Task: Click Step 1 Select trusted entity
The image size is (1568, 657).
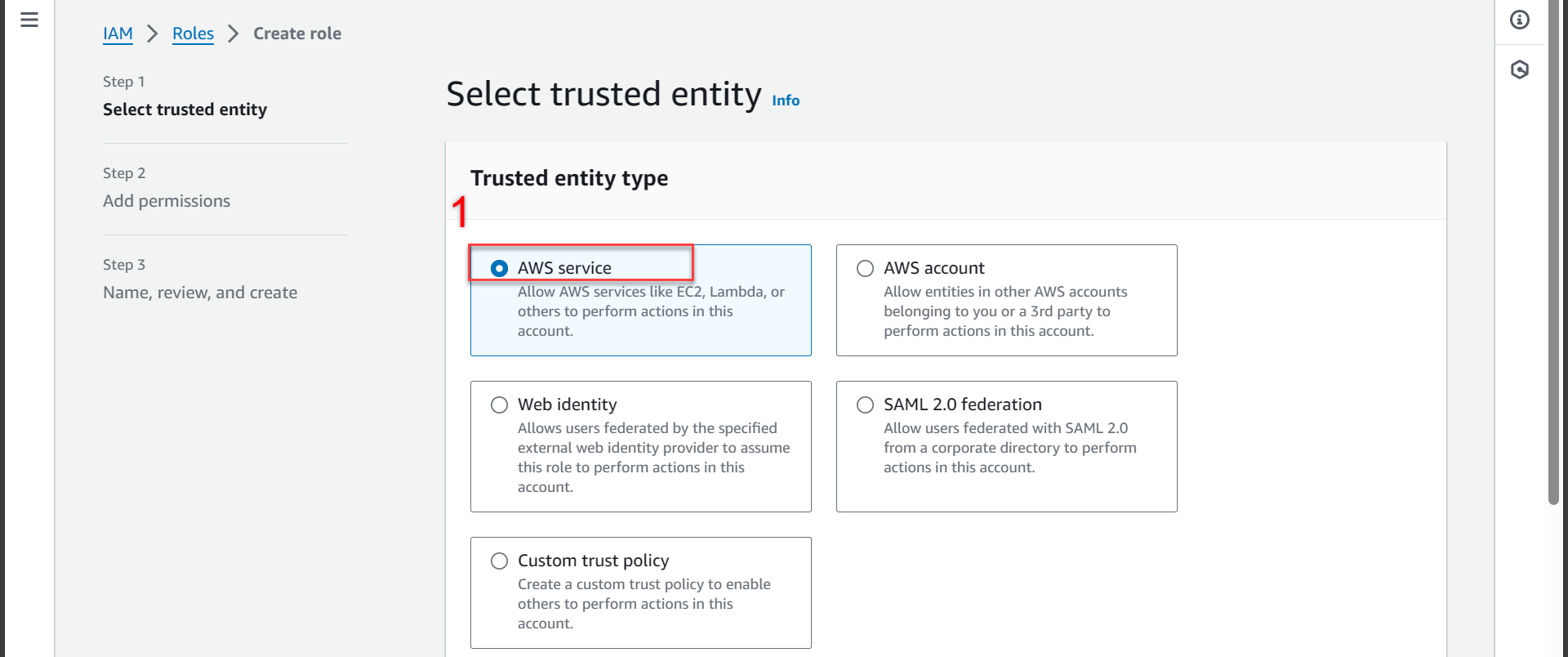Action: (x=185, y=109)
